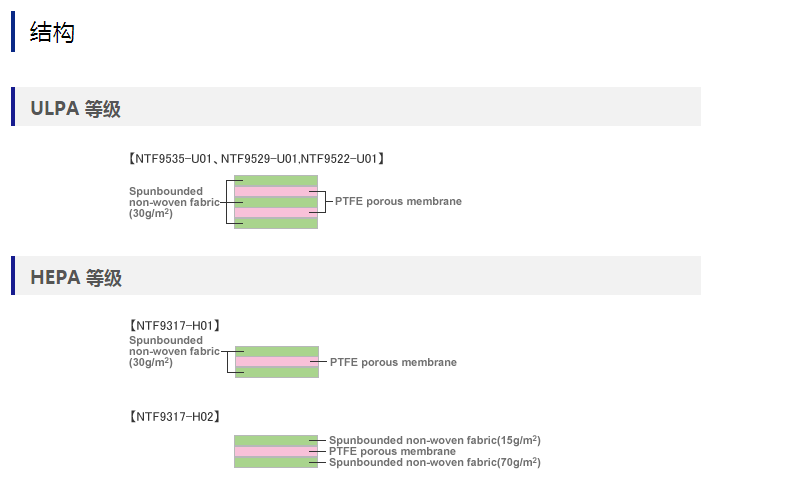Click the Spunbounded non-woven fabric(15g/m2) label
799x486 pixels.
pyautogui.click(x=435, y=440)
